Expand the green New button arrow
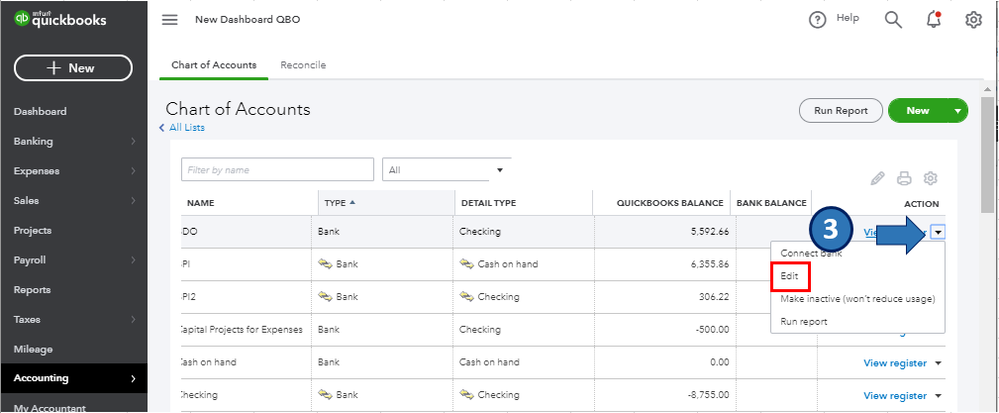The width and height of the screenshot is (999, 413). pos(958,111)
